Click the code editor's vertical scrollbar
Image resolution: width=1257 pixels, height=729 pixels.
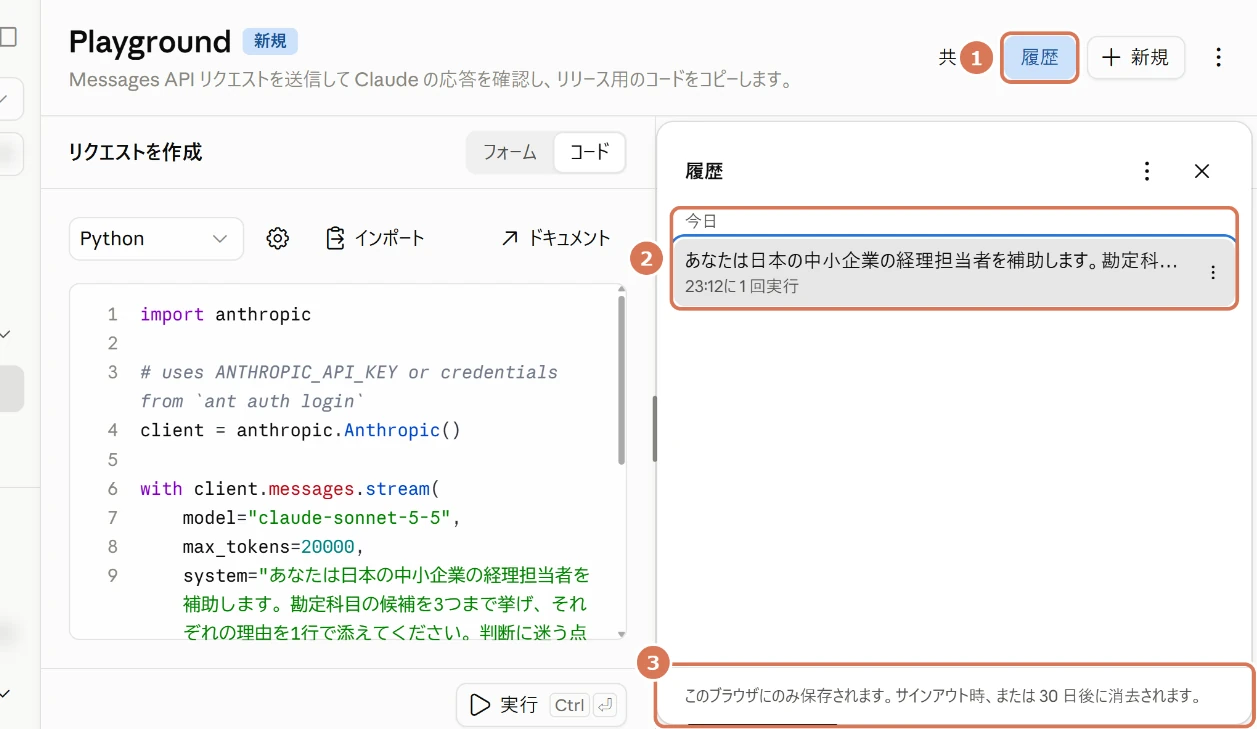pyautogui.click(x=621, y=379)
